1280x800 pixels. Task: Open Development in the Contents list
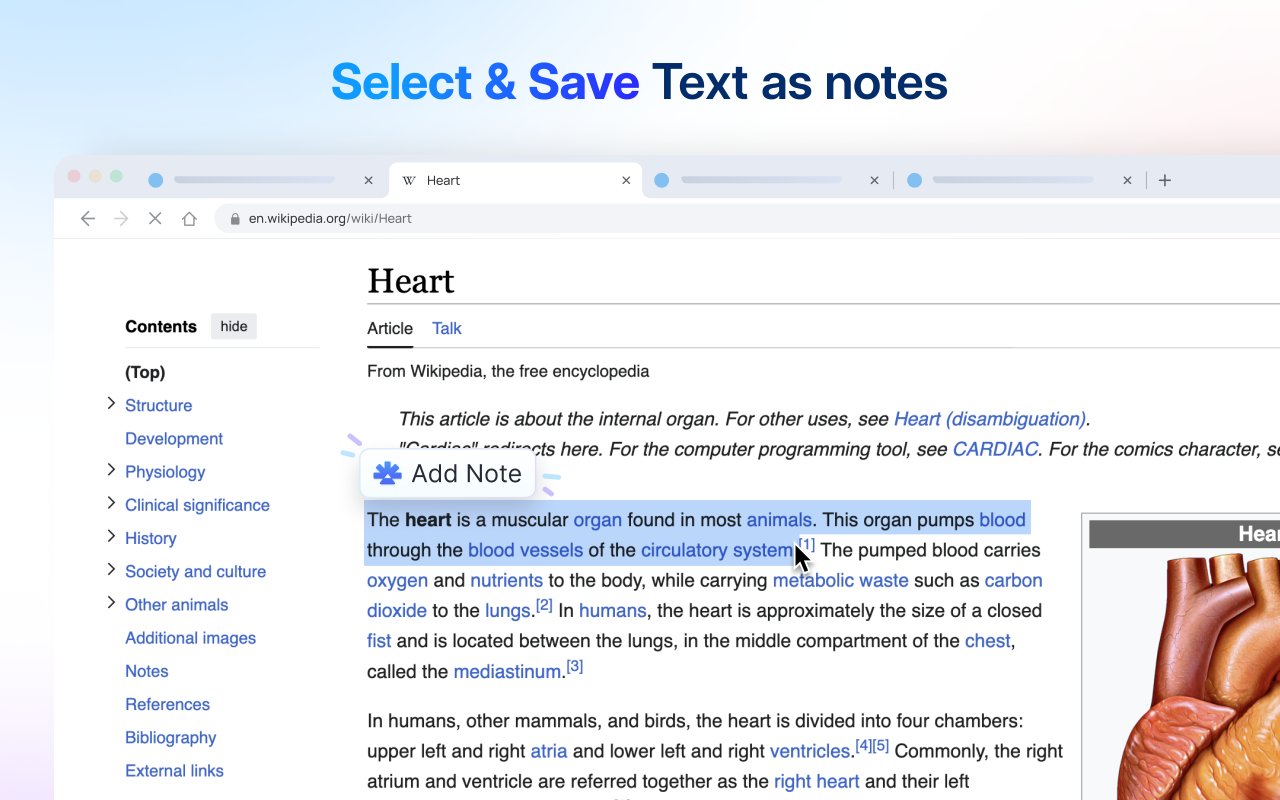174,438
